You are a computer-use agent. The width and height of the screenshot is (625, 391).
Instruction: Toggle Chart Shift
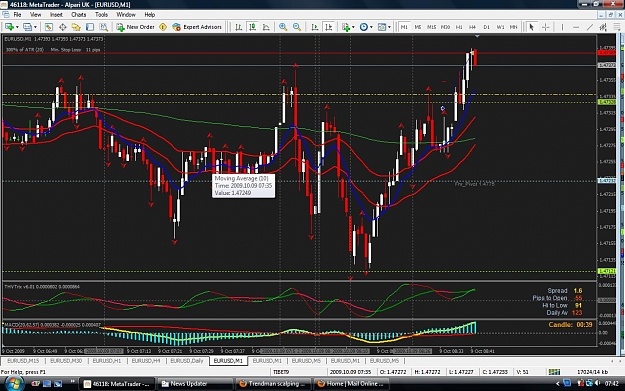(329, 27)
